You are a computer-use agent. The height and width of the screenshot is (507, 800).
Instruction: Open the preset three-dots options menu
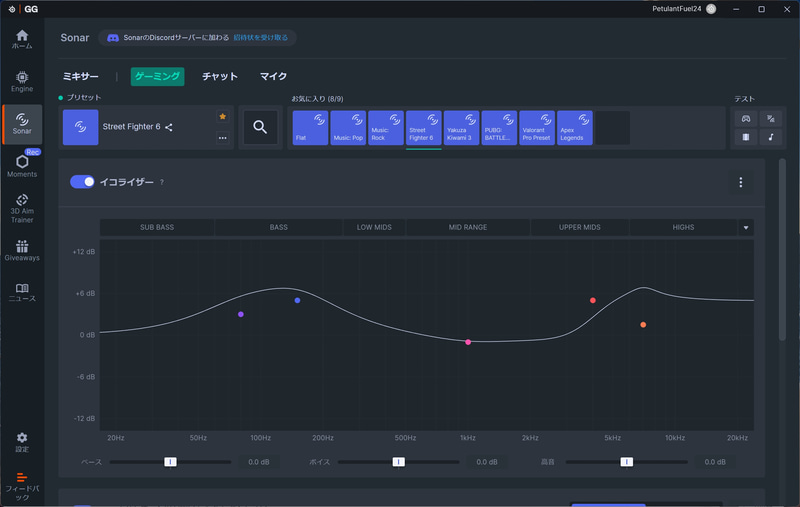[x=222, y=138]
